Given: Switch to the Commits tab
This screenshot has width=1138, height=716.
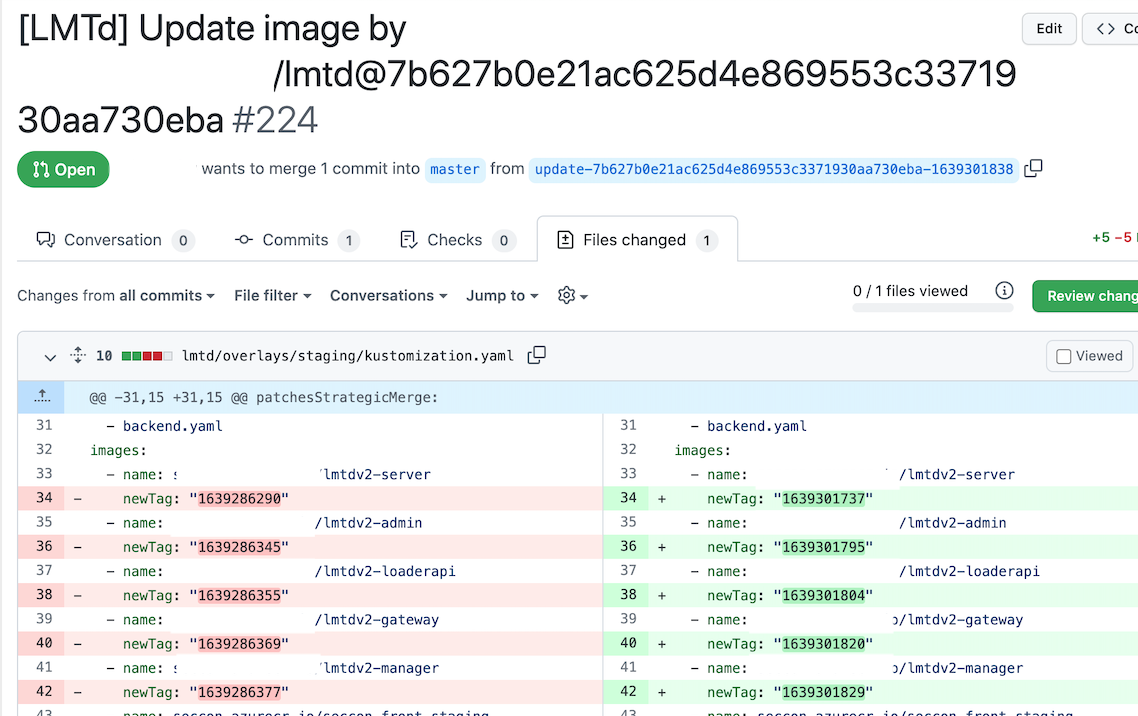Looking at the screenshot, I should pos(296,240).
